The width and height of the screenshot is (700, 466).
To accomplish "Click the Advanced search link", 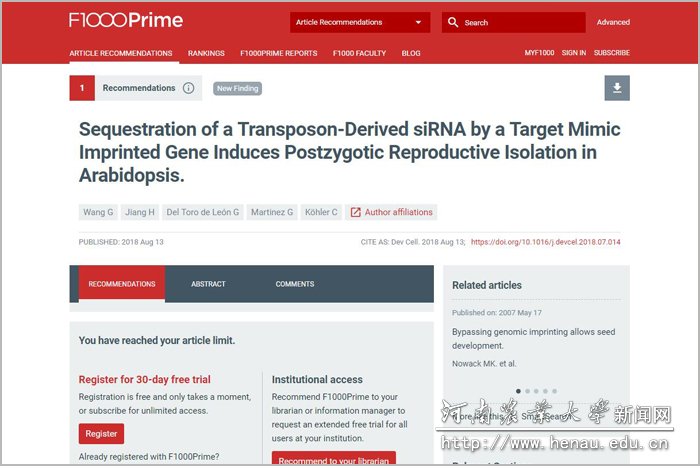I will point(613,22).
